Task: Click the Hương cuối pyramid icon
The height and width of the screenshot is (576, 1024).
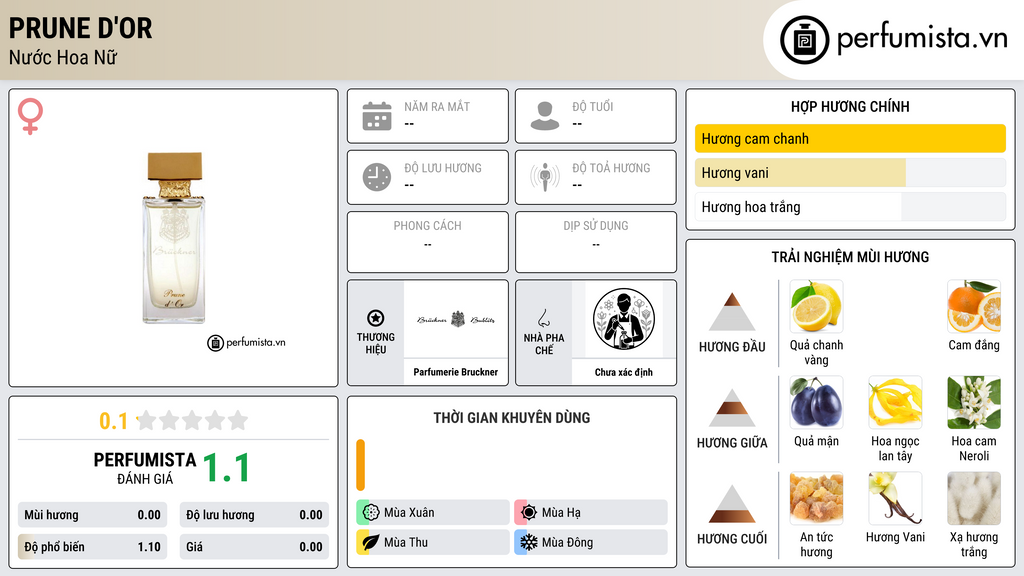Action: pos(732,504)
